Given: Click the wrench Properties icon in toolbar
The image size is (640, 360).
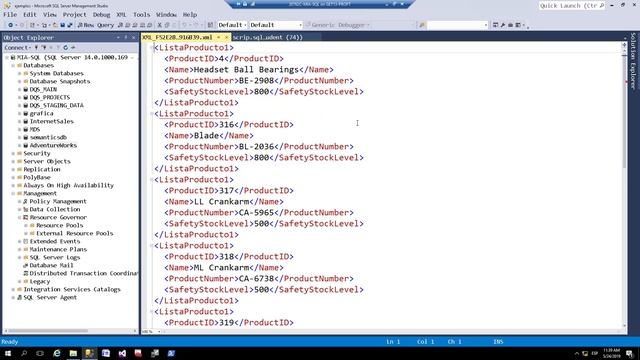Looking at the screenshot, I should tap(502, 25).
